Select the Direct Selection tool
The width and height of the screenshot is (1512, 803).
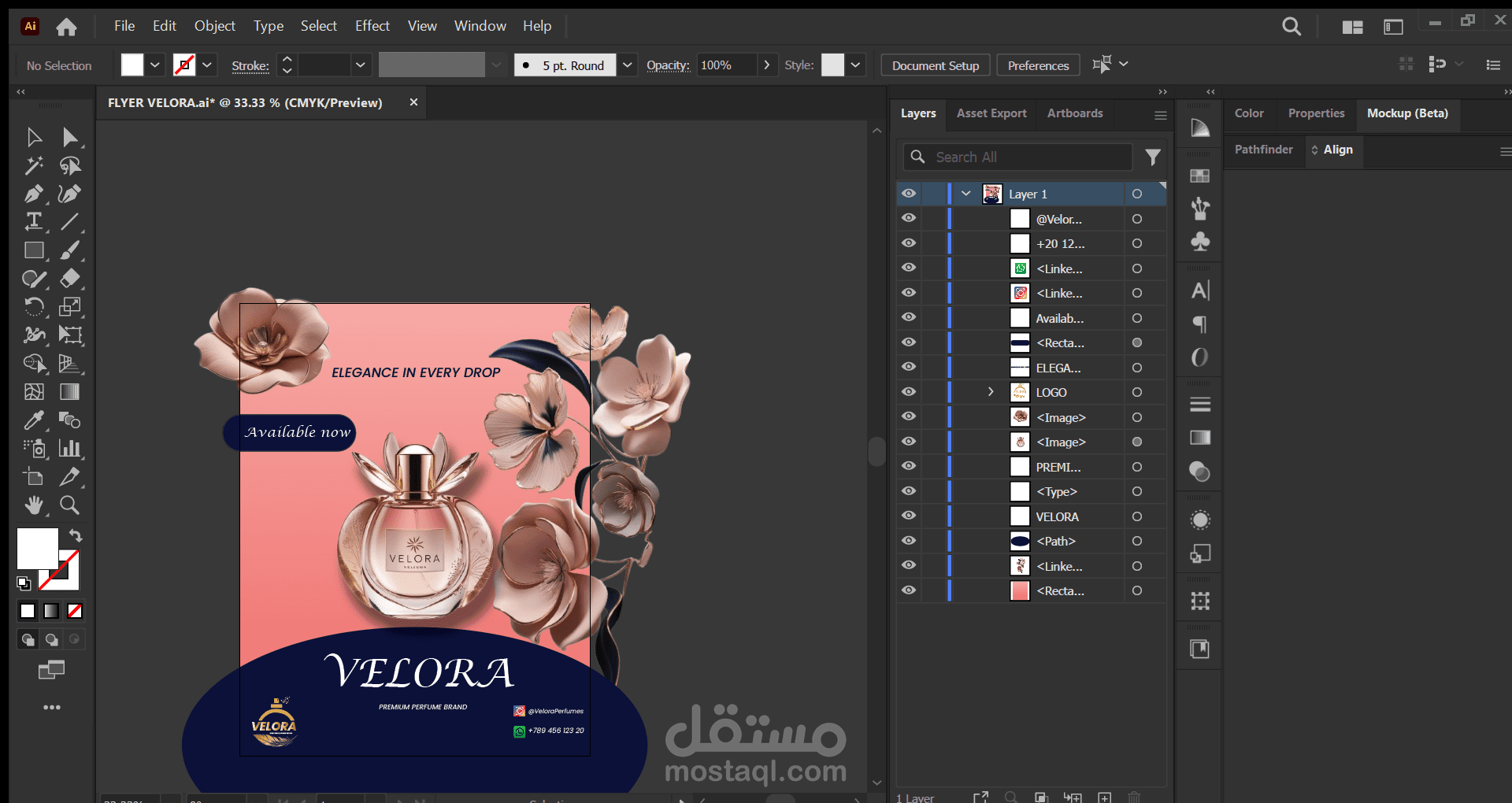click(69, 138)
